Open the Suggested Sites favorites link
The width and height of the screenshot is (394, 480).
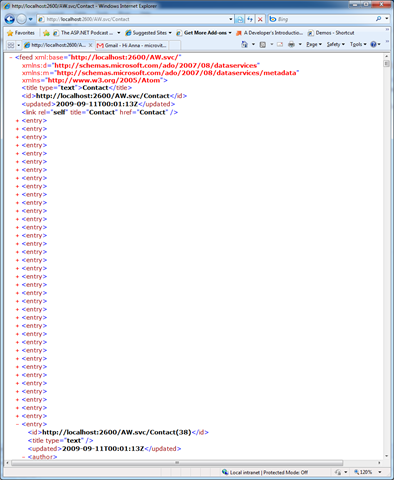pyautogui.click(x=148, y=33)
